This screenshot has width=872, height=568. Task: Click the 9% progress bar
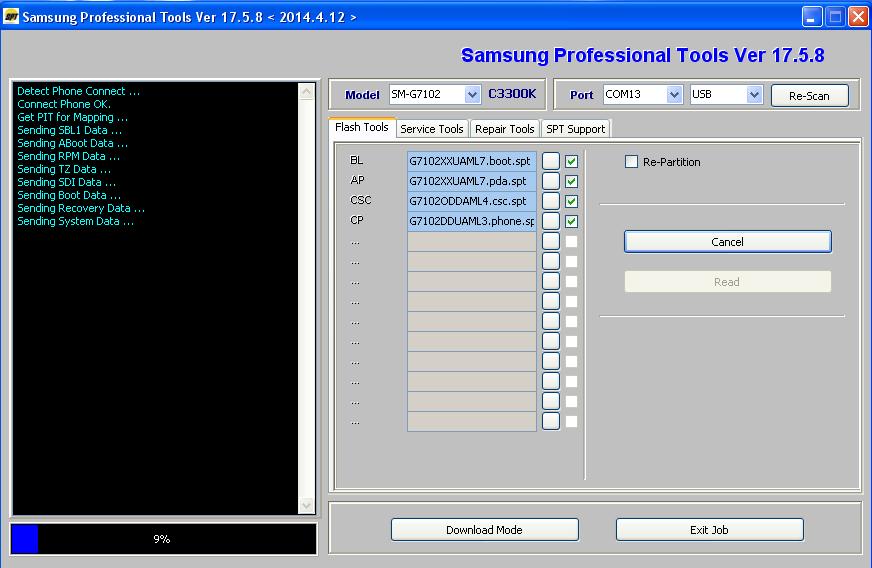point(164,539)
